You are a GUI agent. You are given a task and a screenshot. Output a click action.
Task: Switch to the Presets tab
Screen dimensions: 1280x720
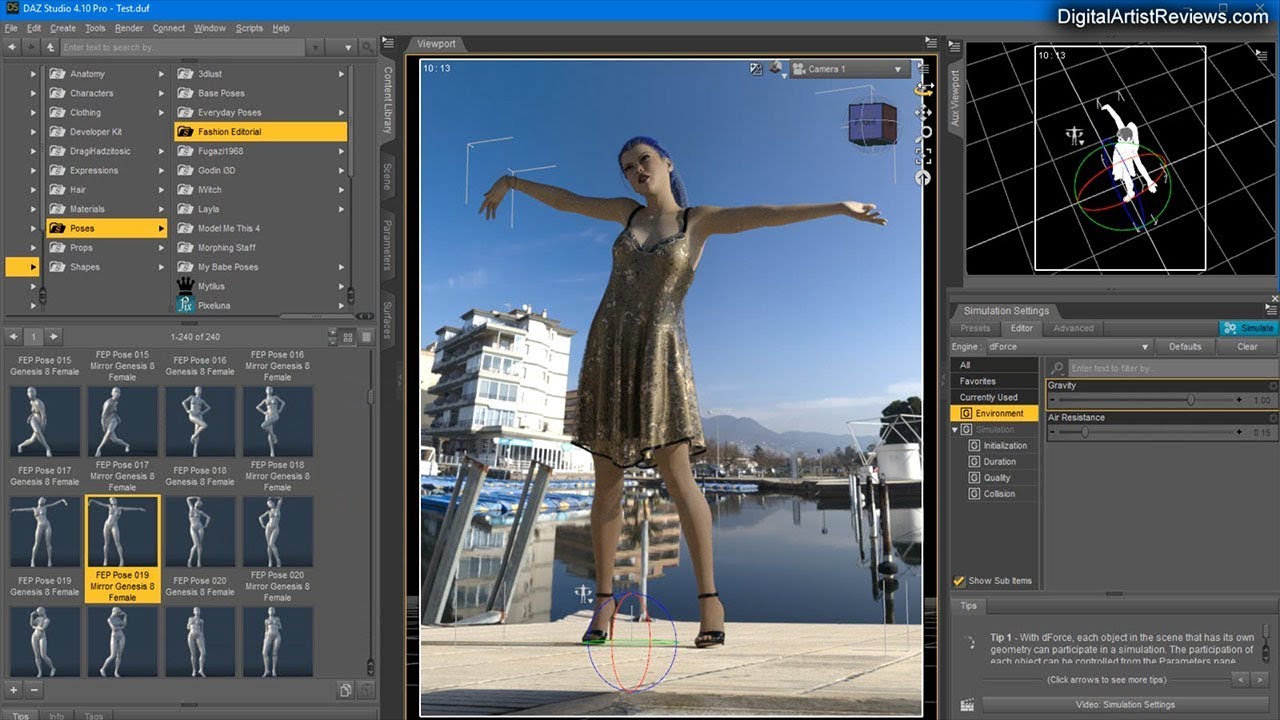[x=975, y=328]
